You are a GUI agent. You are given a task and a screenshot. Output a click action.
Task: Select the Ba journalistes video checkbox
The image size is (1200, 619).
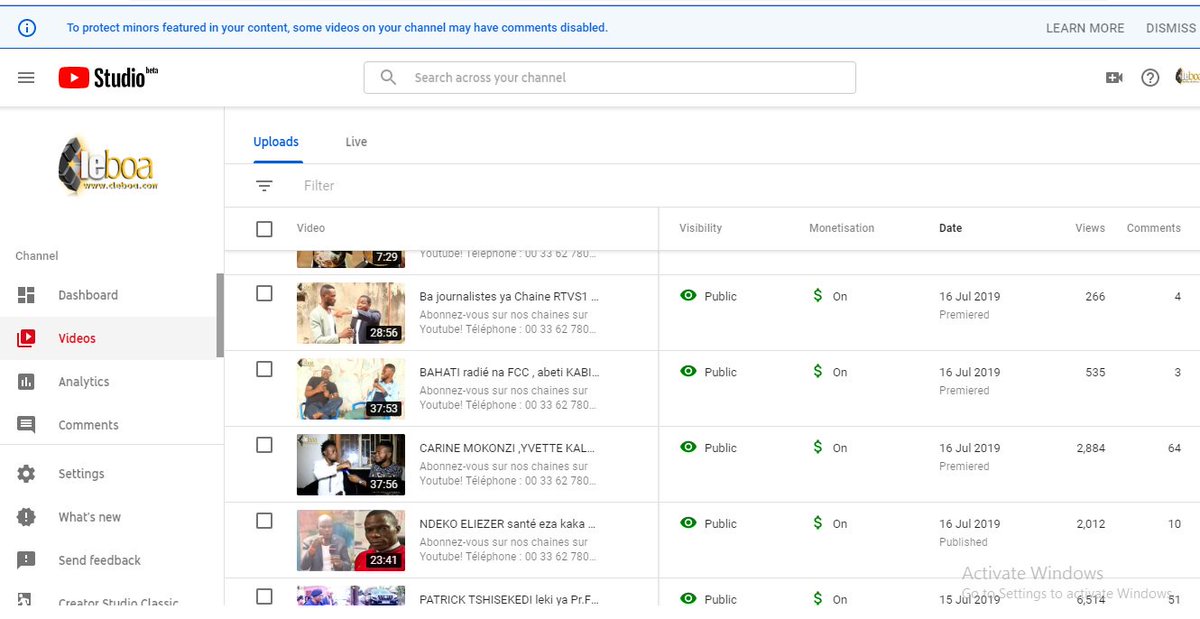pos(264,293)
